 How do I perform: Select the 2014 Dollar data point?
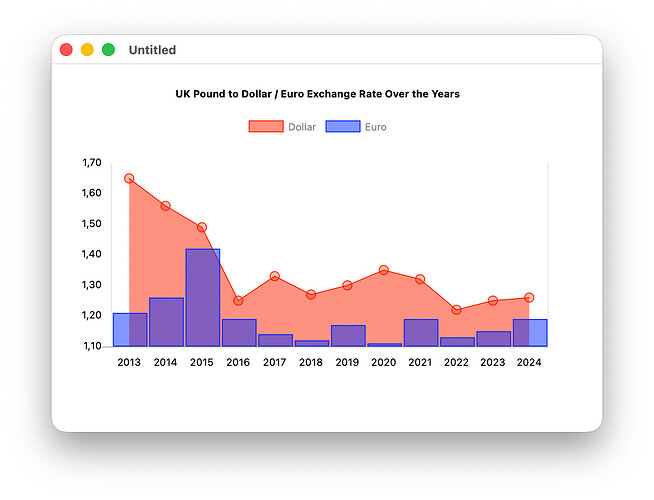pyautogui.click(x=166, y=206)
